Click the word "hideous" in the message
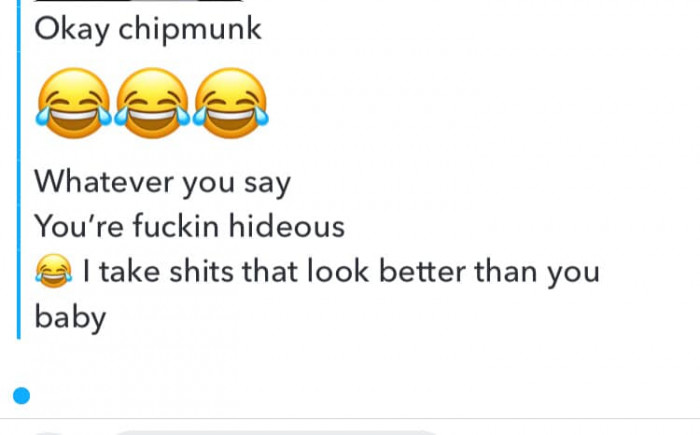700x435 pixels. tap(287, 226)
